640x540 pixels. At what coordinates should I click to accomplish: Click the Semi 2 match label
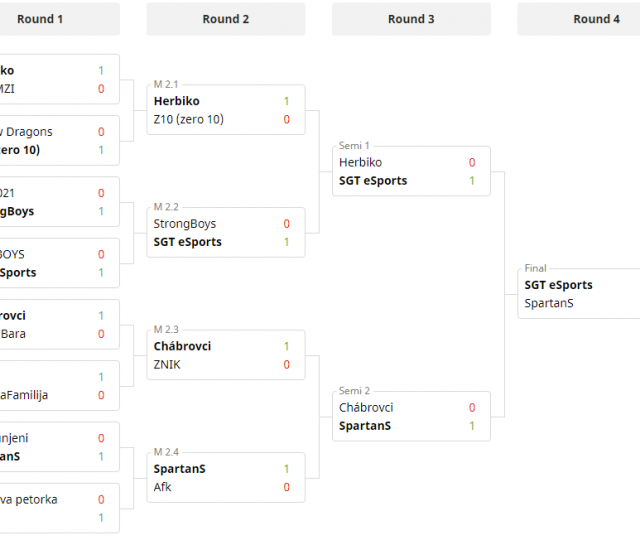click(354, 391)
